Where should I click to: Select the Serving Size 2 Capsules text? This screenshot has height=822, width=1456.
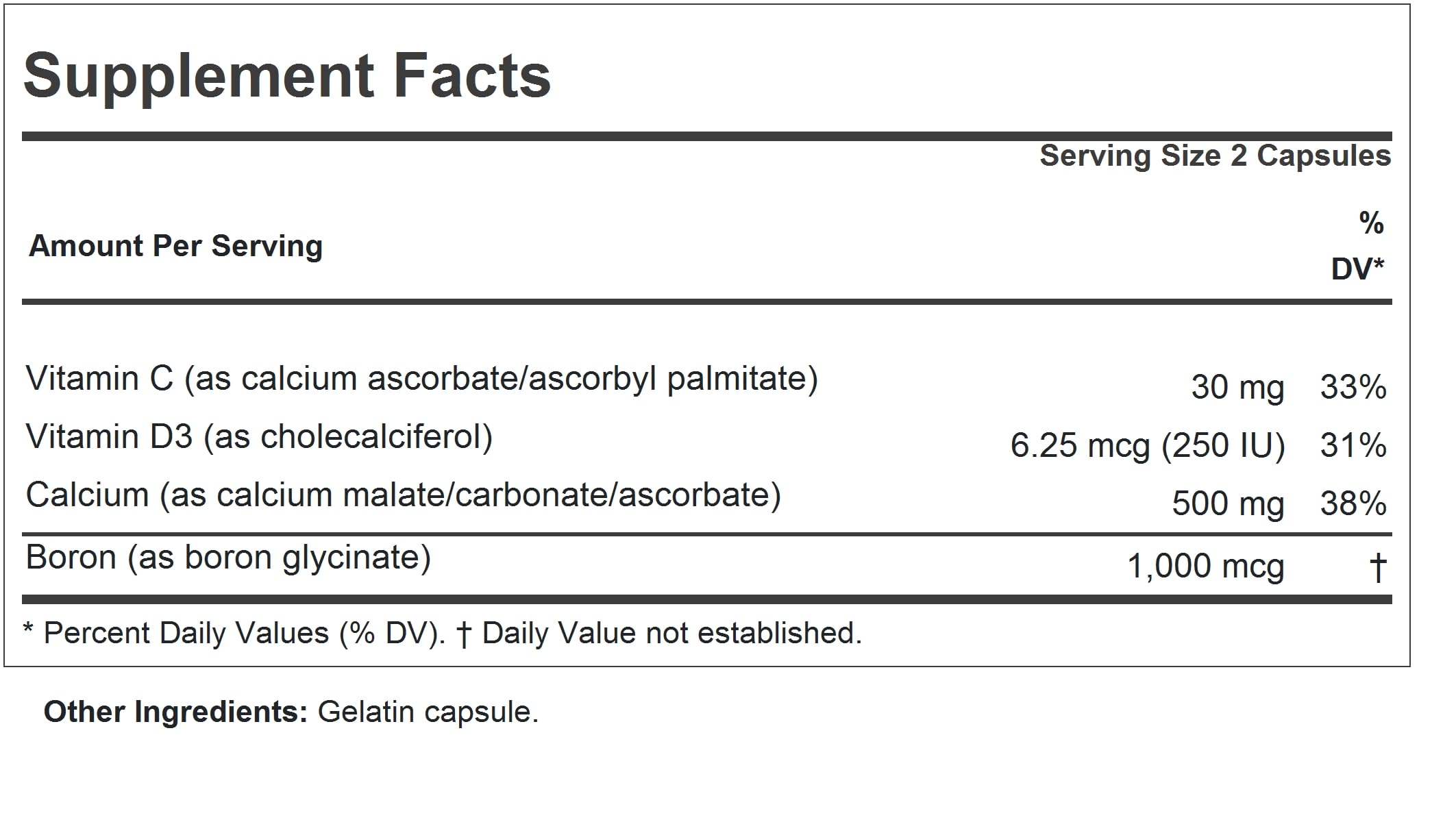[1216, 156]
